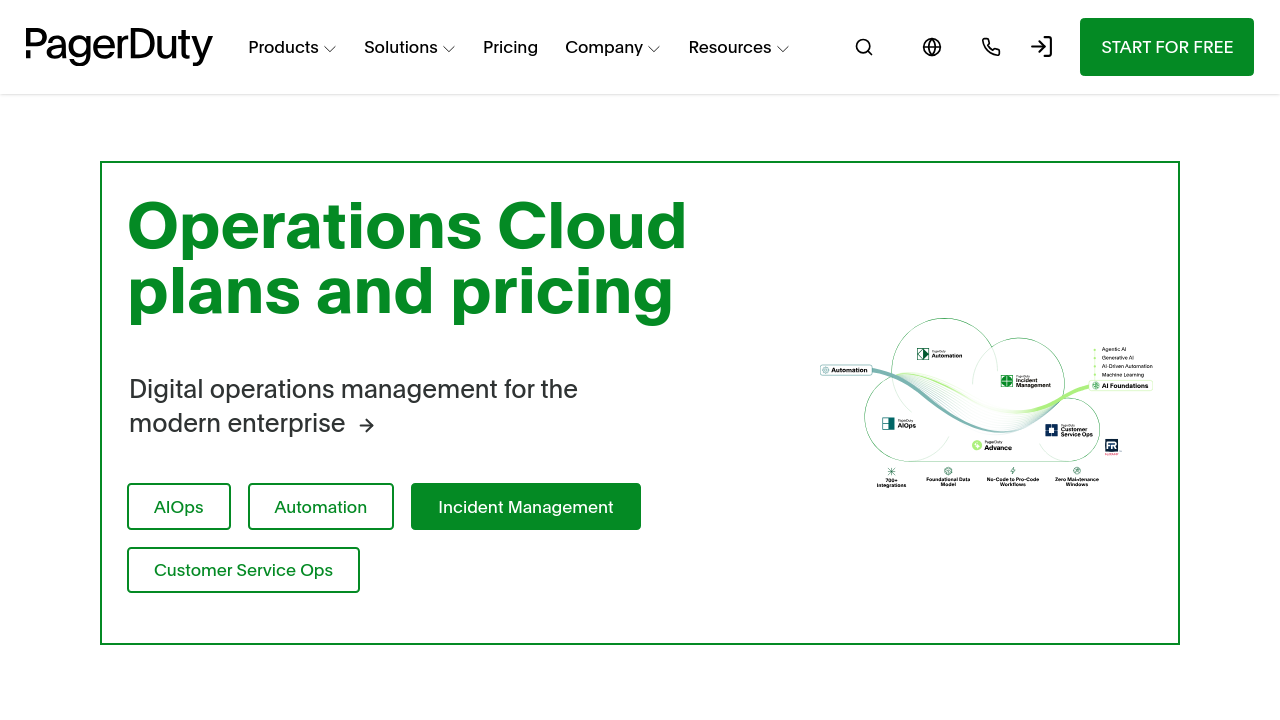1280x720 pixels.
Task: Click the sign-in arrow icon
Action: pyautogui.click(x=1041, y=47)
